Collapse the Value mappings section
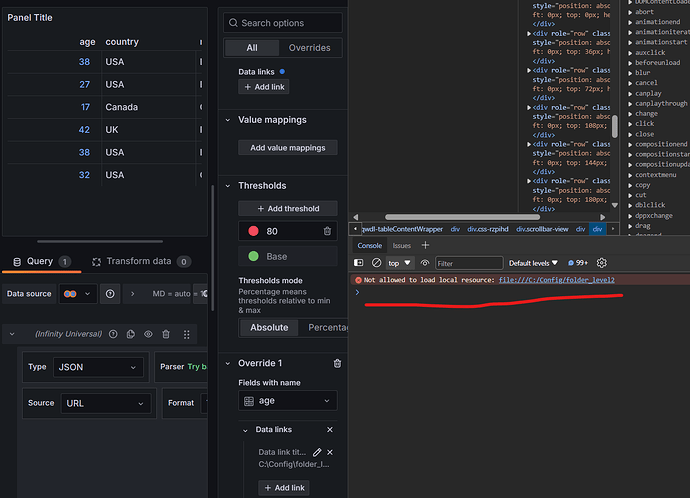Viewport: 690px width, 498px height. (x=228, y=120)
